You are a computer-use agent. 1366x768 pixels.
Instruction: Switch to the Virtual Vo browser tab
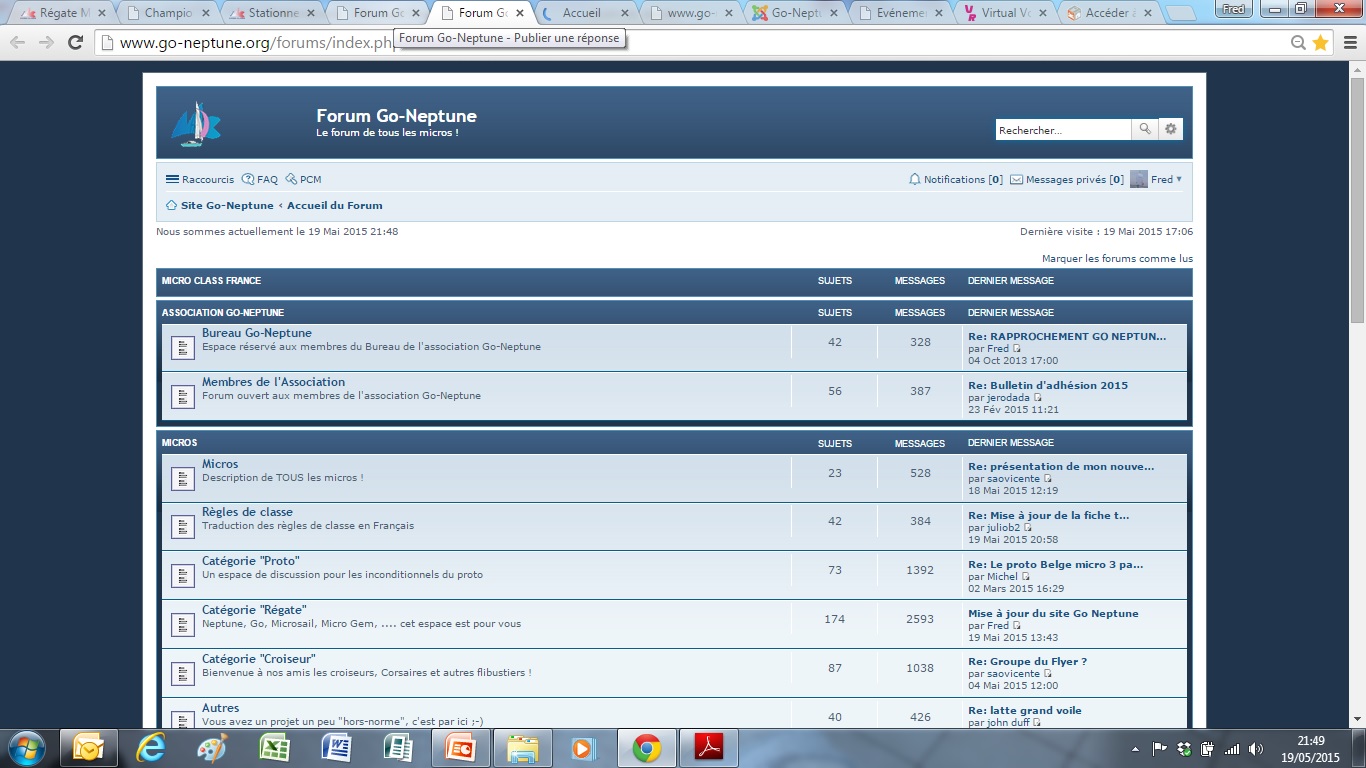pos(1004,13)
